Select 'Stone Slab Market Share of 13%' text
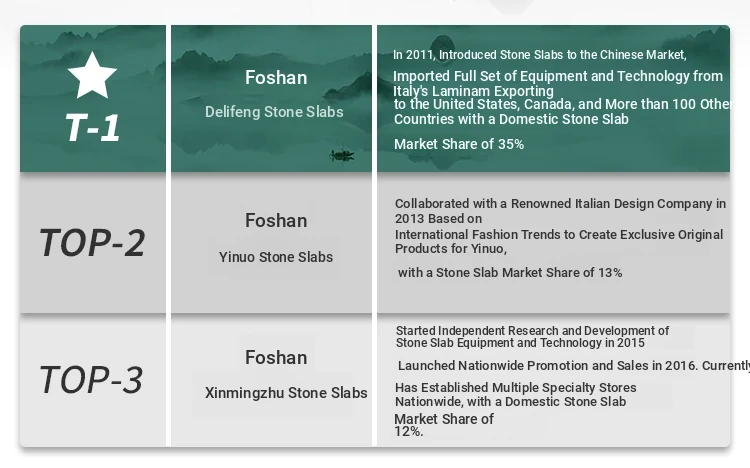Screen dimensions: 750x468 [x=510, y=272]
